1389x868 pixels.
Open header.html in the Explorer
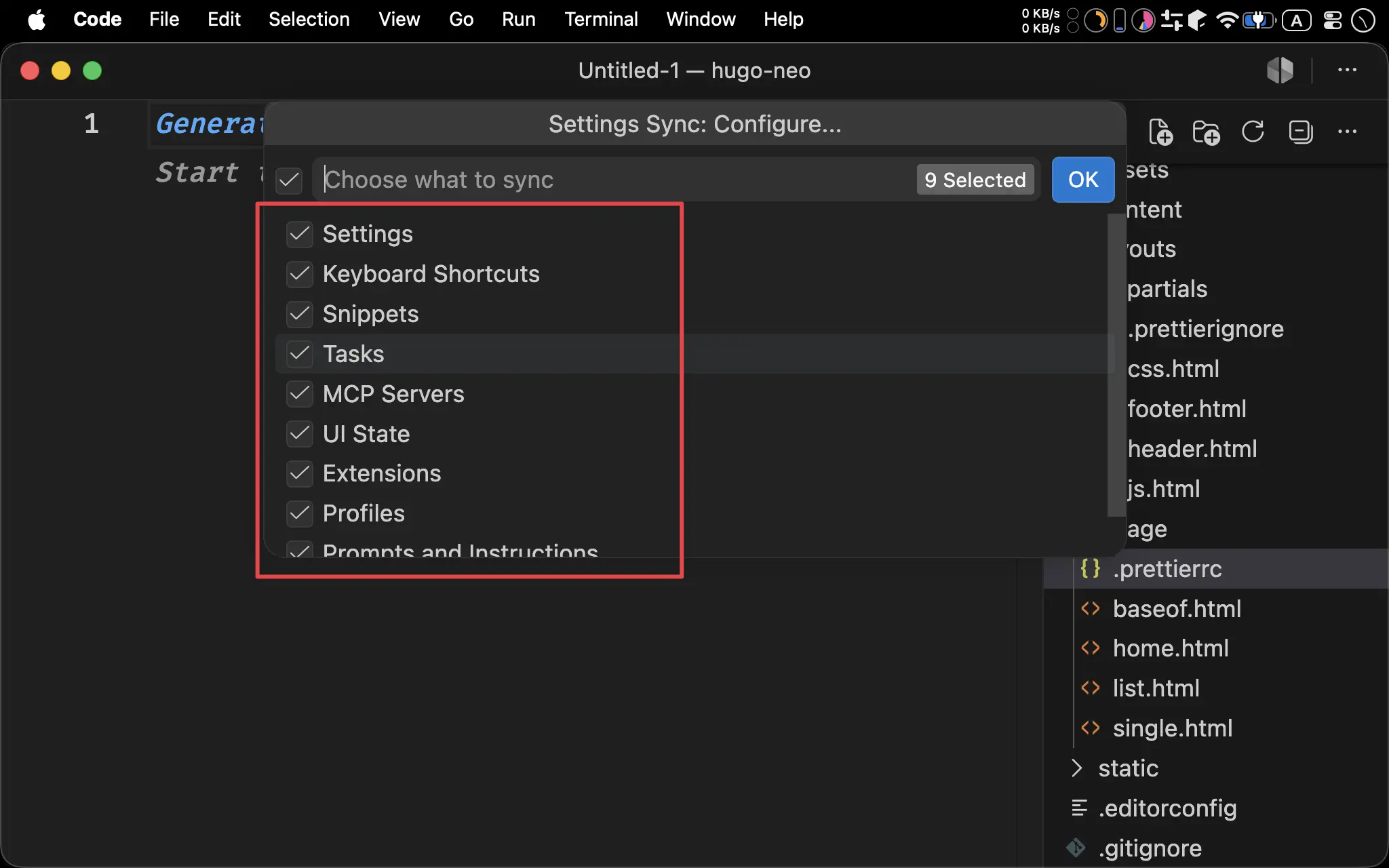(1192, 449)
